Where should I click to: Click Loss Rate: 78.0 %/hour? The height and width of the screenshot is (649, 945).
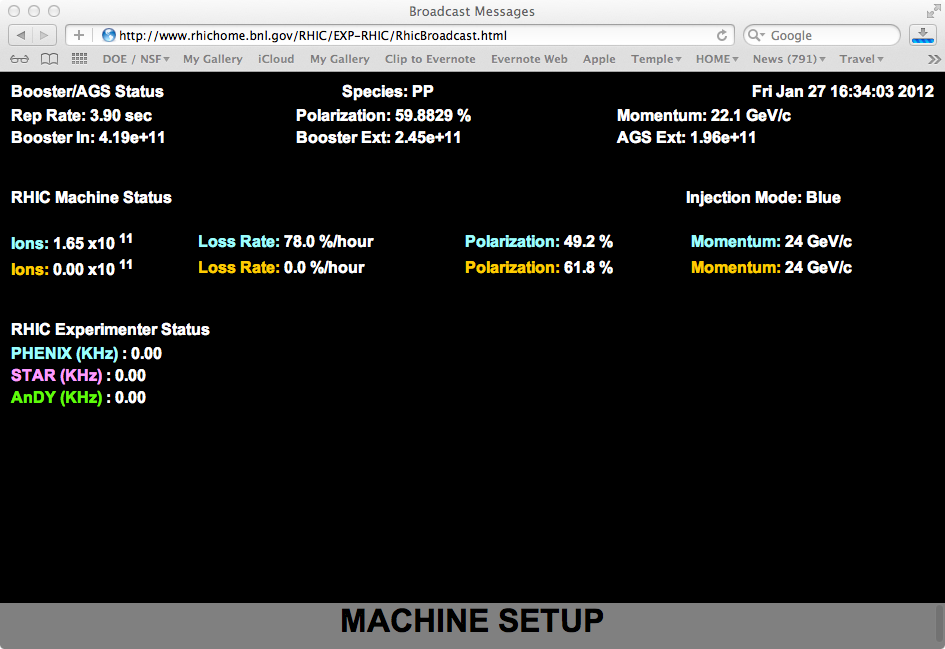click(286, 242)
